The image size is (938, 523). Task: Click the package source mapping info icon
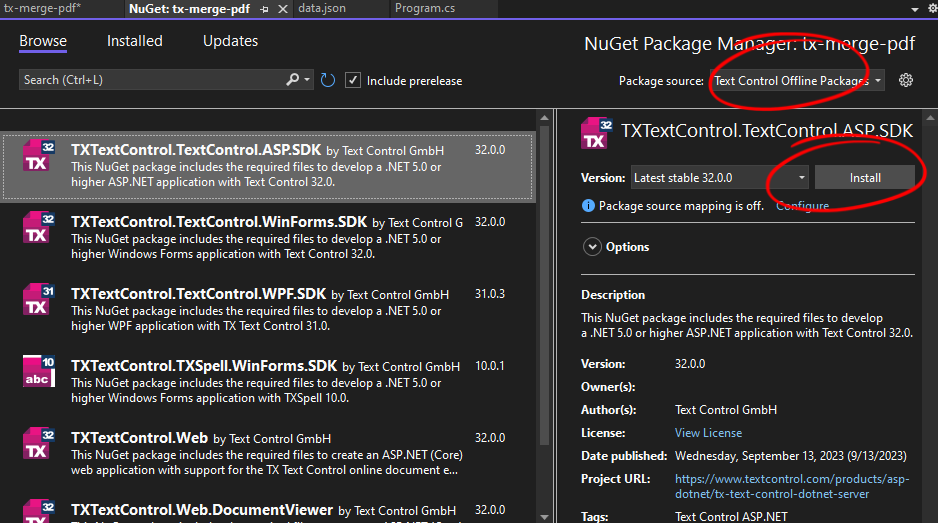click(x=588, y=206)
